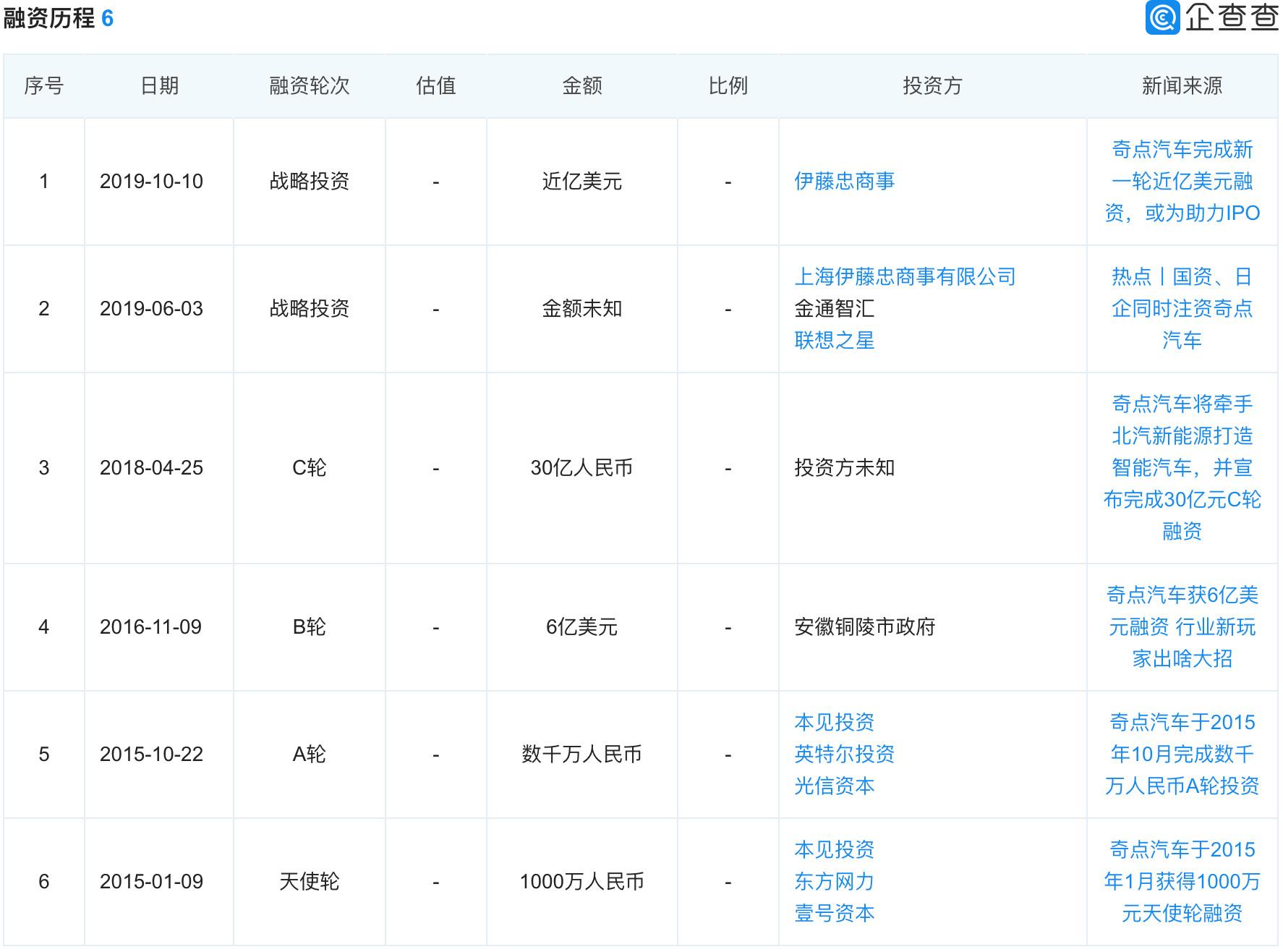This screenshot has height=952, width=1283.
Task: Open investor link 英特尔投资
Action: click(844, 754)
